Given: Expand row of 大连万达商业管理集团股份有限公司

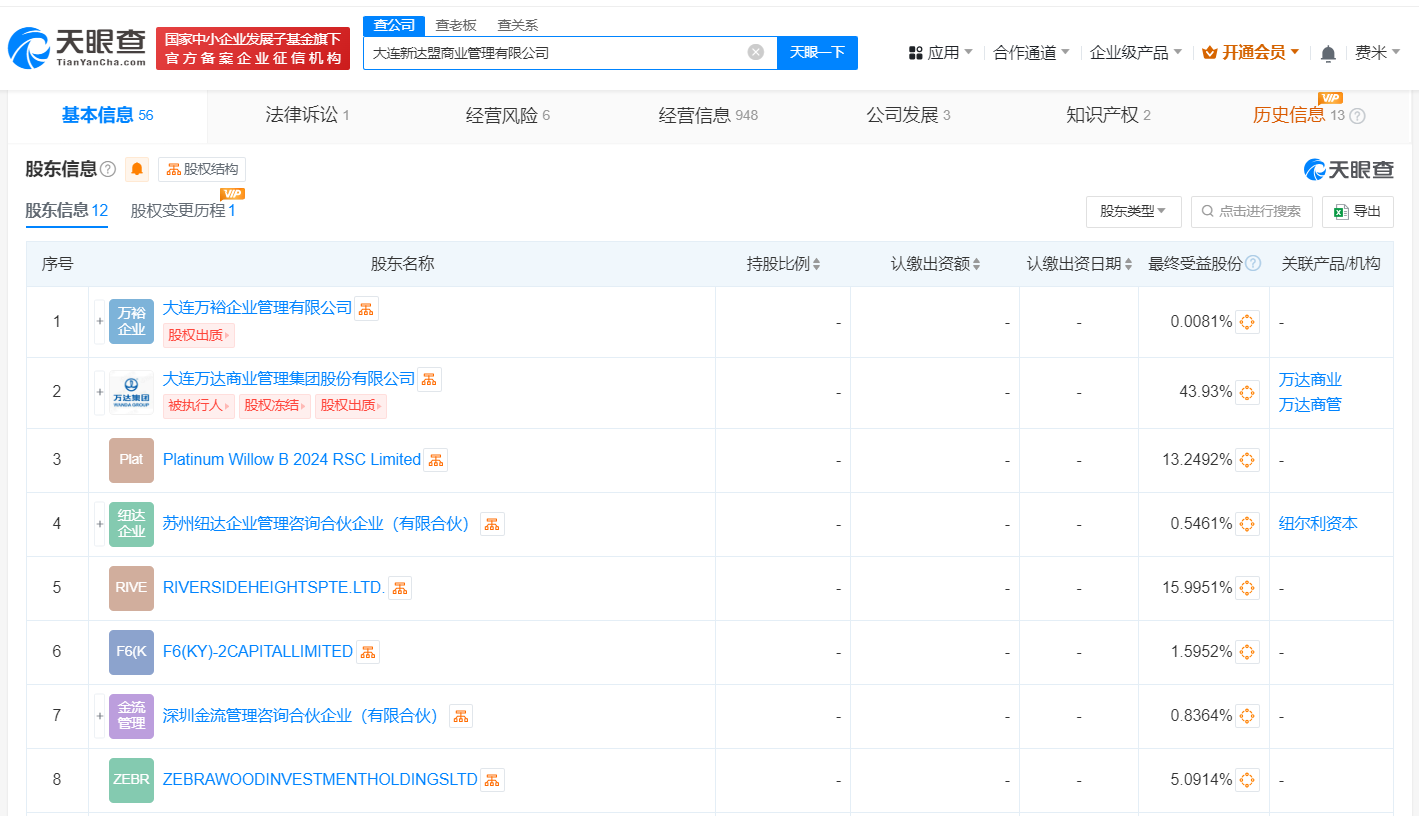Looking at the screenshot, I should [99, 392].
